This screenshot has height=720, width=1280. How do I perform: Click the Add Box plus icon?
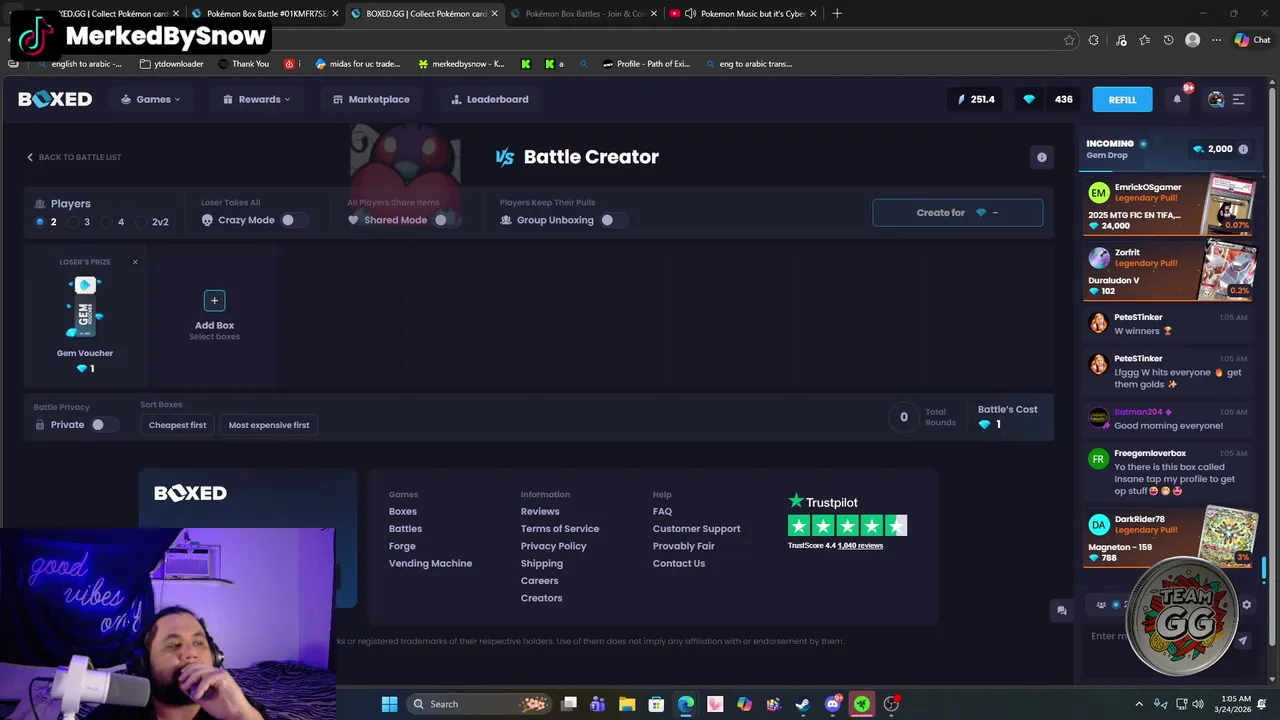click(214, 300)
